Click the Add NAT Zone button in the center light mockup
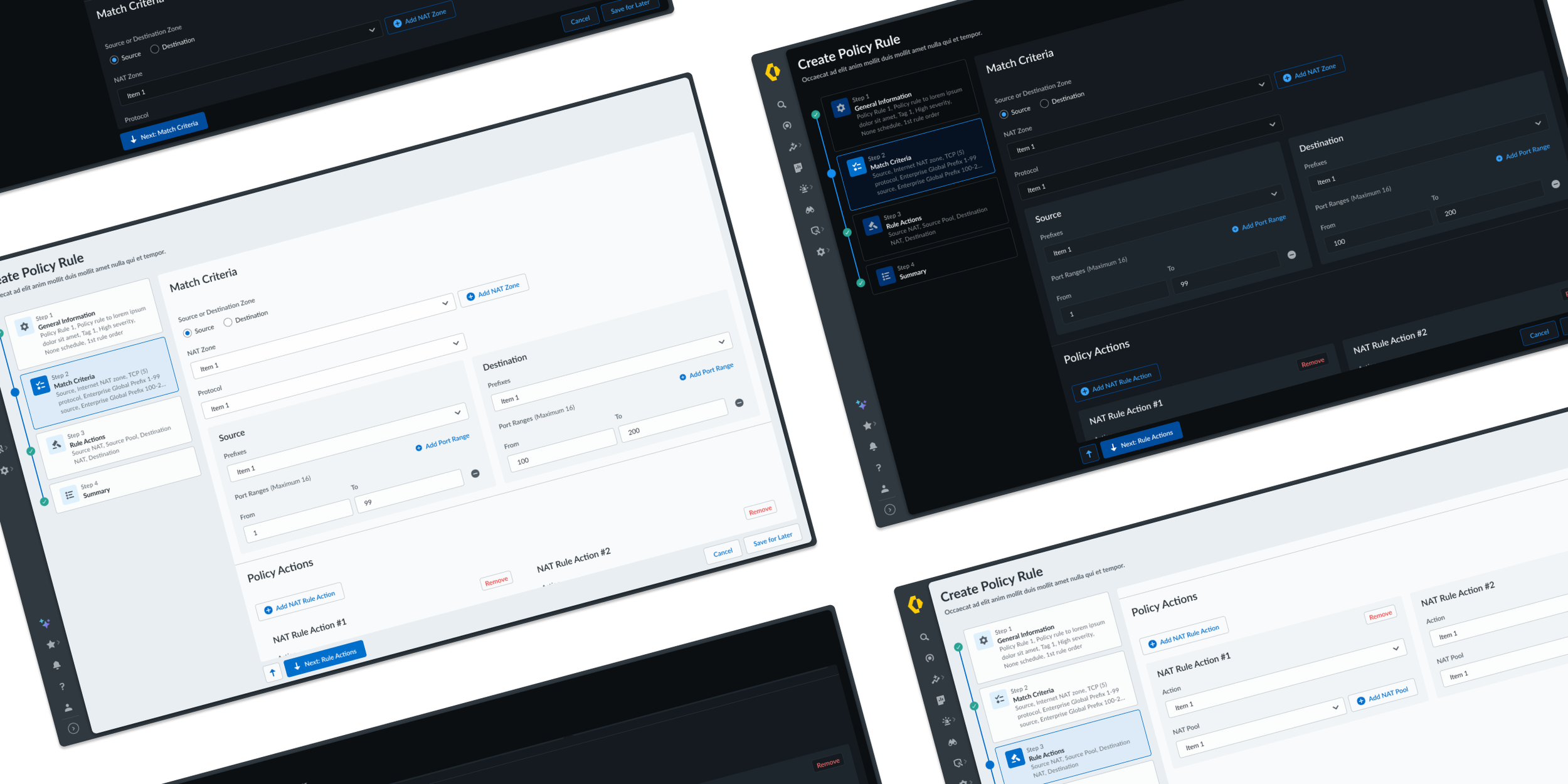The width and height of the screenshot is (1568, 784). click(x=493, y=291)
